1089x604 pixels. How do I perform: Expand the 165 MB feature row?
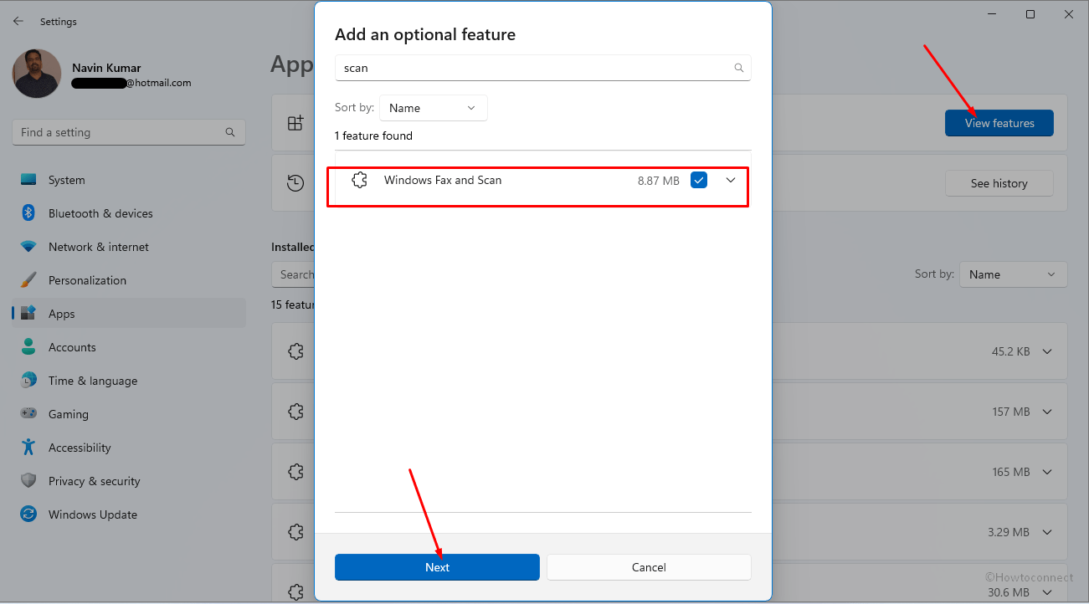[x=1047, y=472]
